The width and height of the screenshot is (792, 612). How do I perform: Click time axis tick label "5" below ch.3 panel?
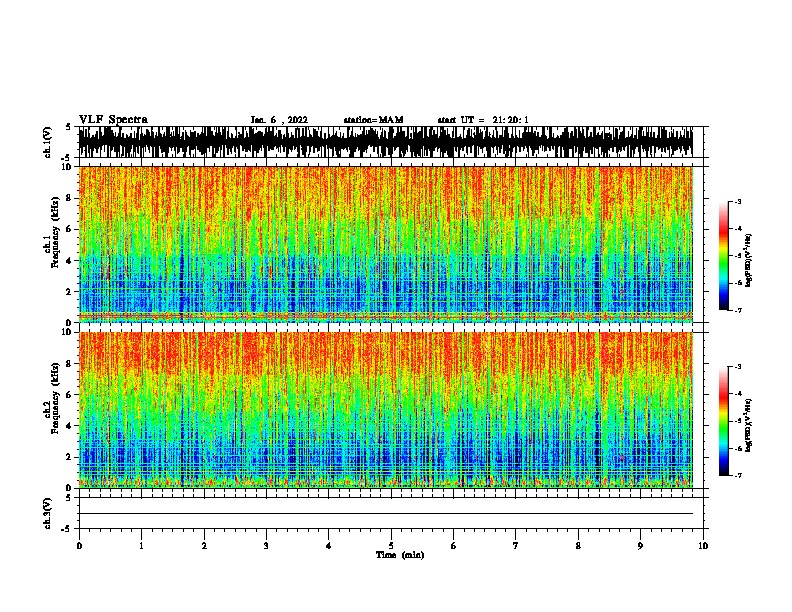(x=391, y=546)
